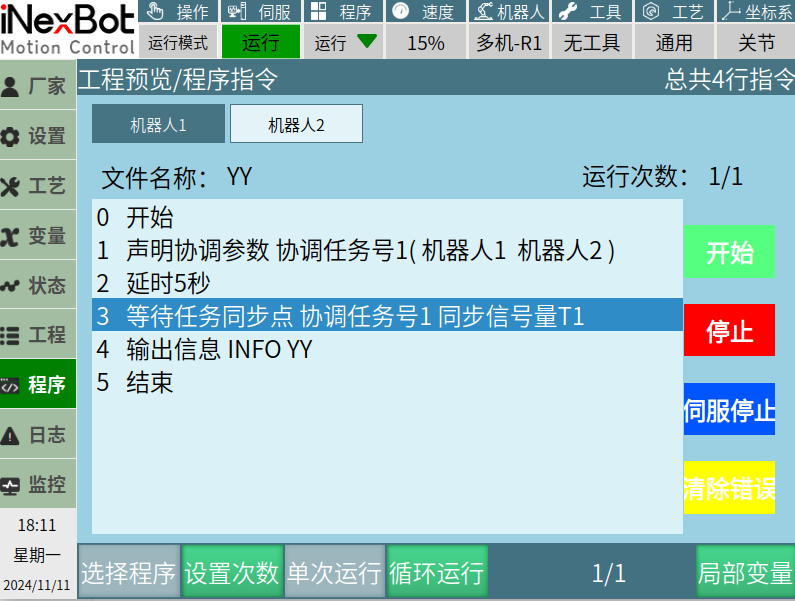Open the 15% speed selector

pyautogui.click(x=425, y=43)
